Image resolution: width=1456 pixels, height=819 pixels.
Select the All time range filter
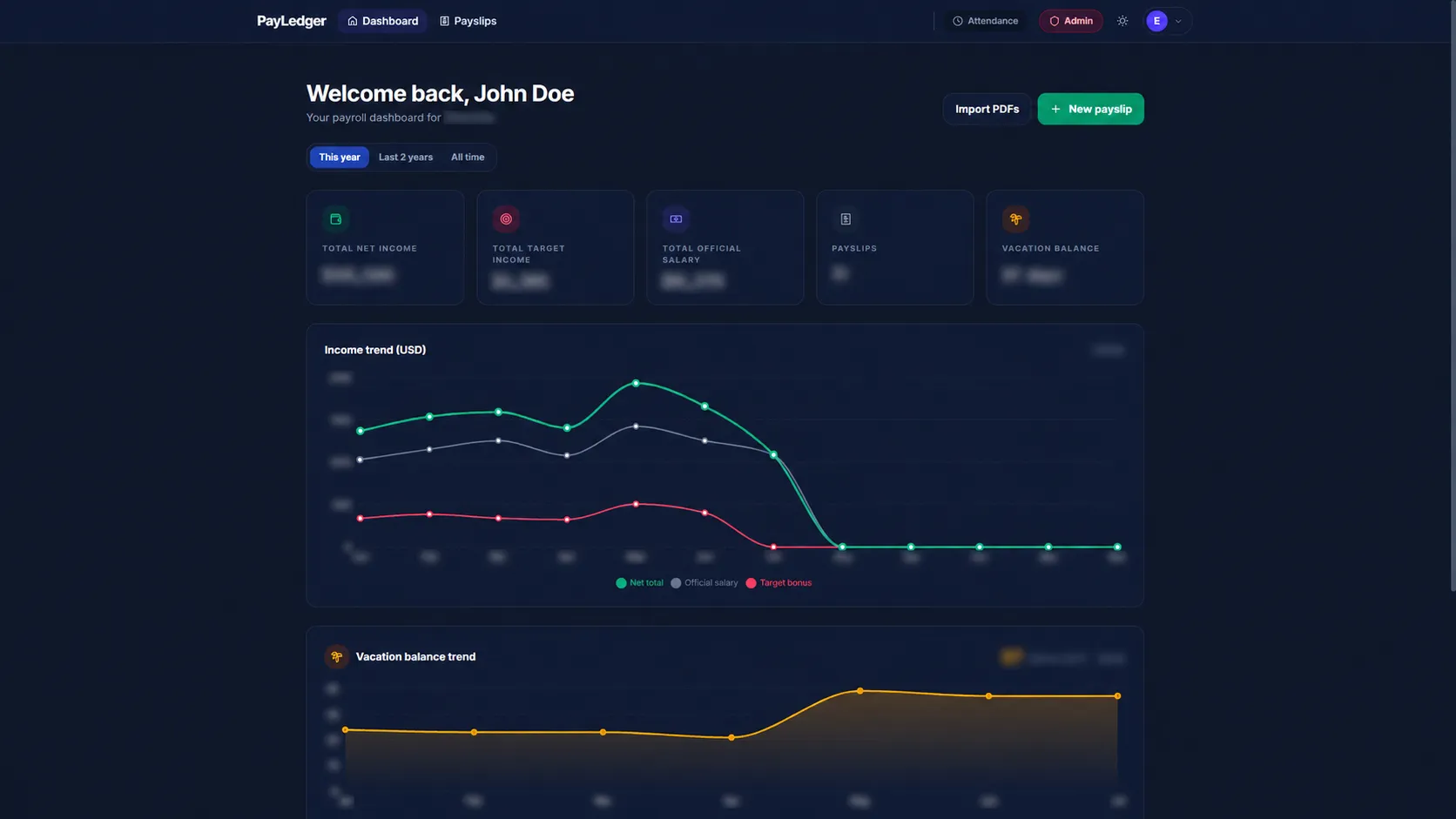coord(468,158)
